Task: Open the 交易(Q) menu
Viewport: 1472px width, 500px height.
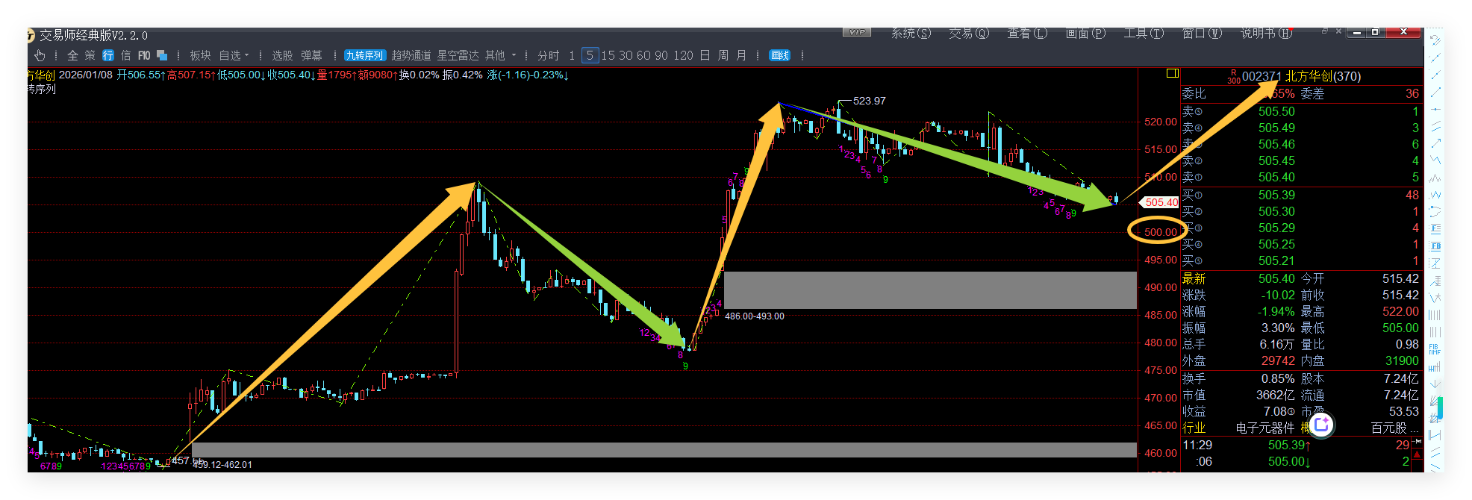Action: (x=968, y=33)
